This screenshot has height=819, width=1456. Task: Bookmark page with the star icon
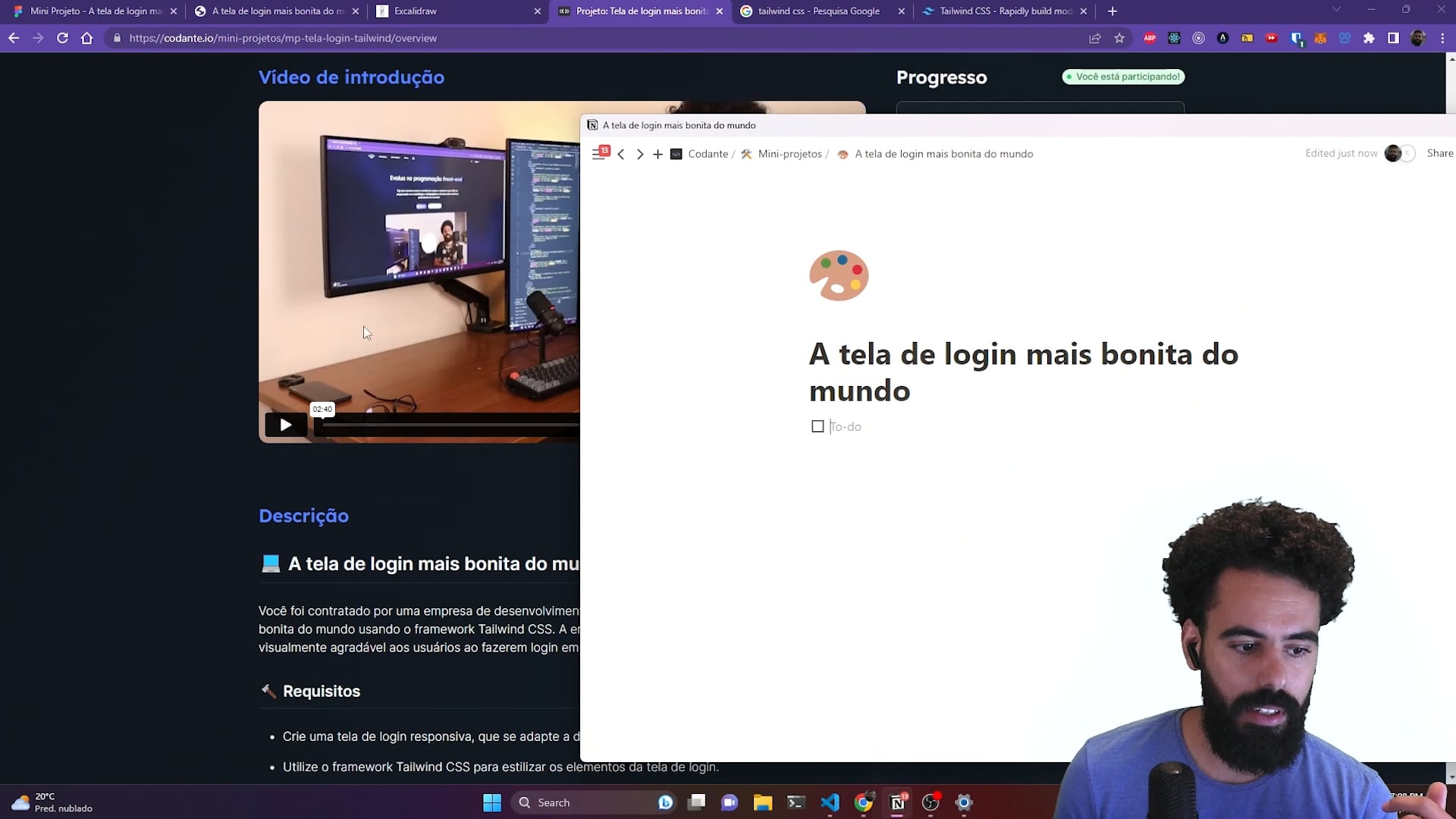tap(1119, 38)
